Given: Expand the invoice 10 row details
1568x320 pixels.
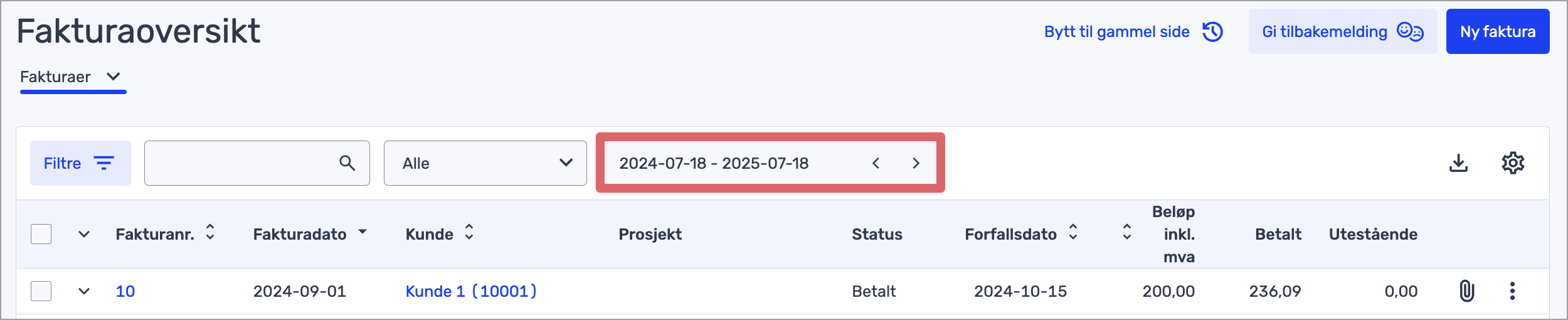Looking at the screenshot, I should point(84,291).
